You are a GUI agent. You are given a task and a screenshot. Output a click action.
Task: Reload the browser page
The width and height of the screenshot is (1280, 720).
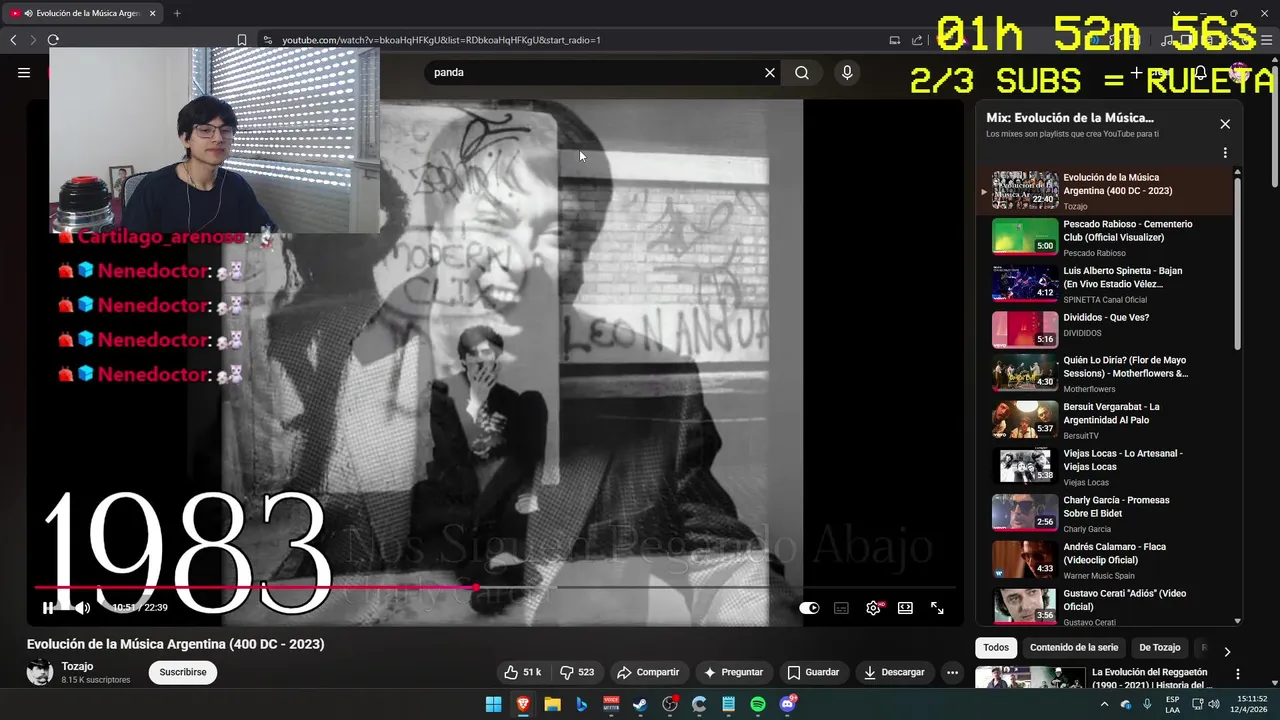pos(53,40)
